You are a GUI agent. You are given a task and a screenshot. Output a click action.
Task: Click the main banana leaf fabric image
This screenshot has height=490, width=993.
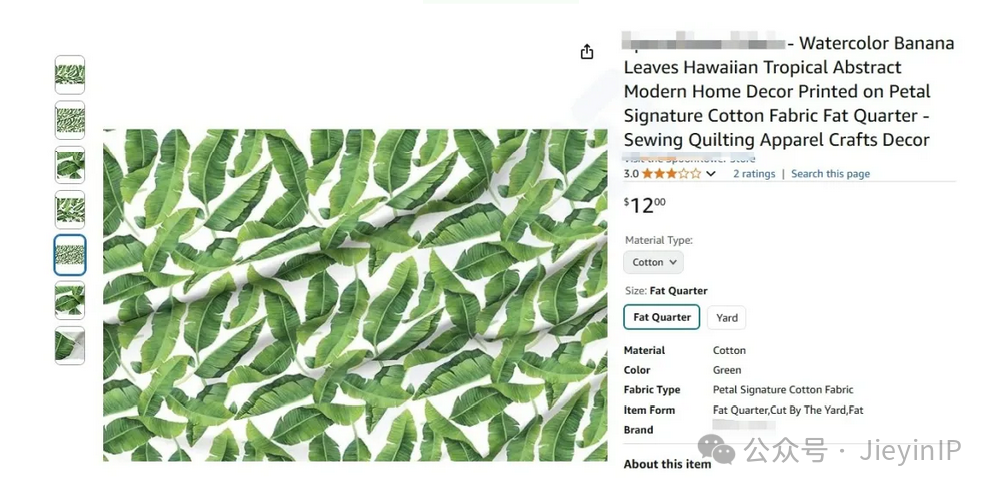[x=355, y=295]
